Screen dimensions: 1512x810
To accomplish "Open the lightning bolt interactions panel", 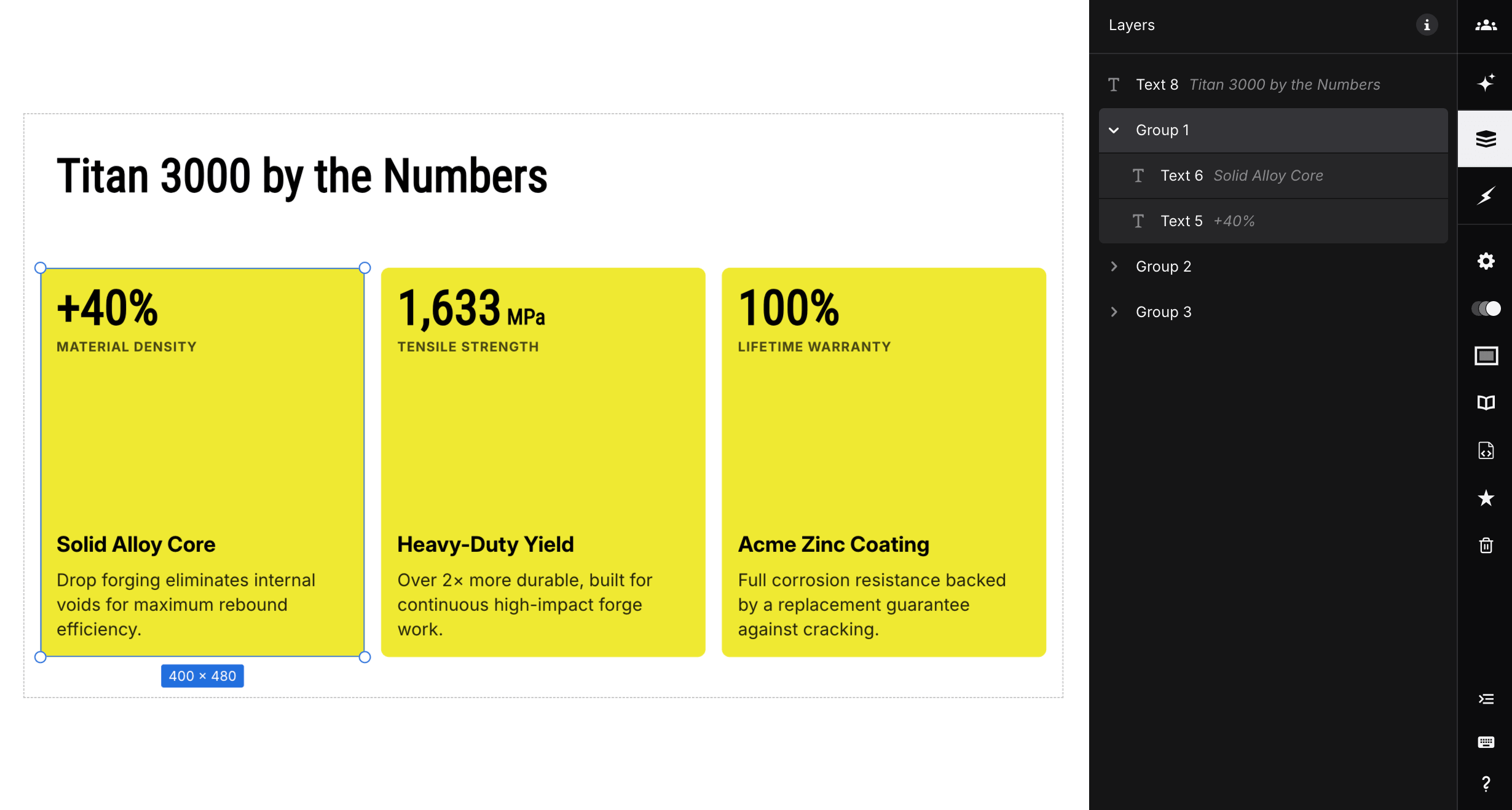I will [x=1486, y=196].
